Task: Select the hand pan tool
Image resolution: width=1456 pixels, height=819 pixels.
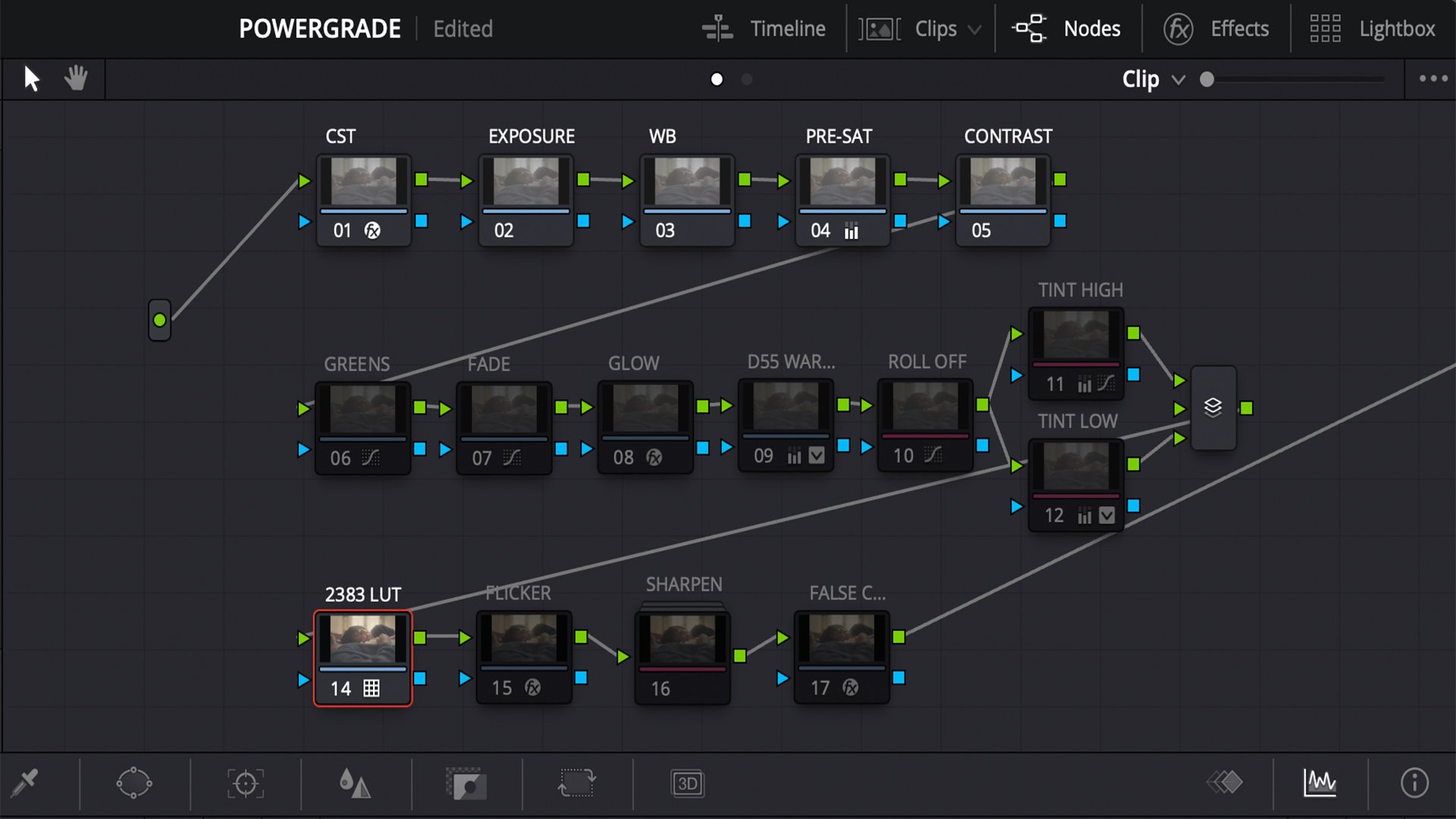Action: pyautogui.click(x=76, y=79)
